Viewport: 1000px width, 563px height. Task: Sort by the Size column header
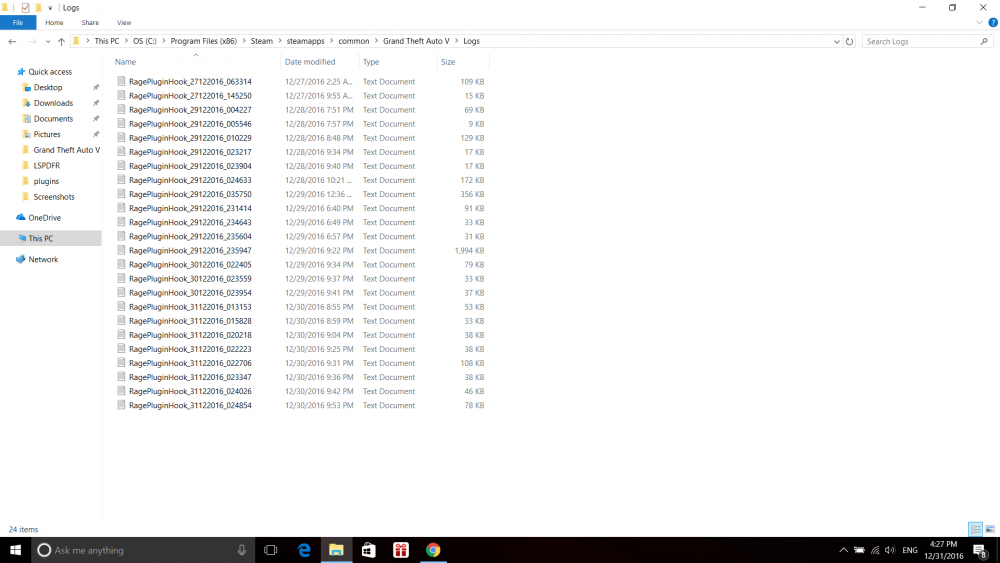coord(448,62)
